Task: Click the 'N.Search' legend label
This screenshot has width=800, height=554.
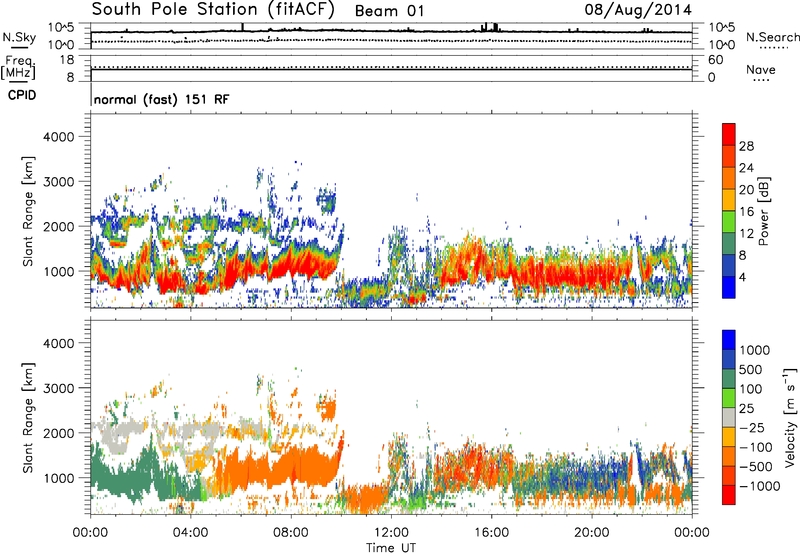Action: pos(772,37)
